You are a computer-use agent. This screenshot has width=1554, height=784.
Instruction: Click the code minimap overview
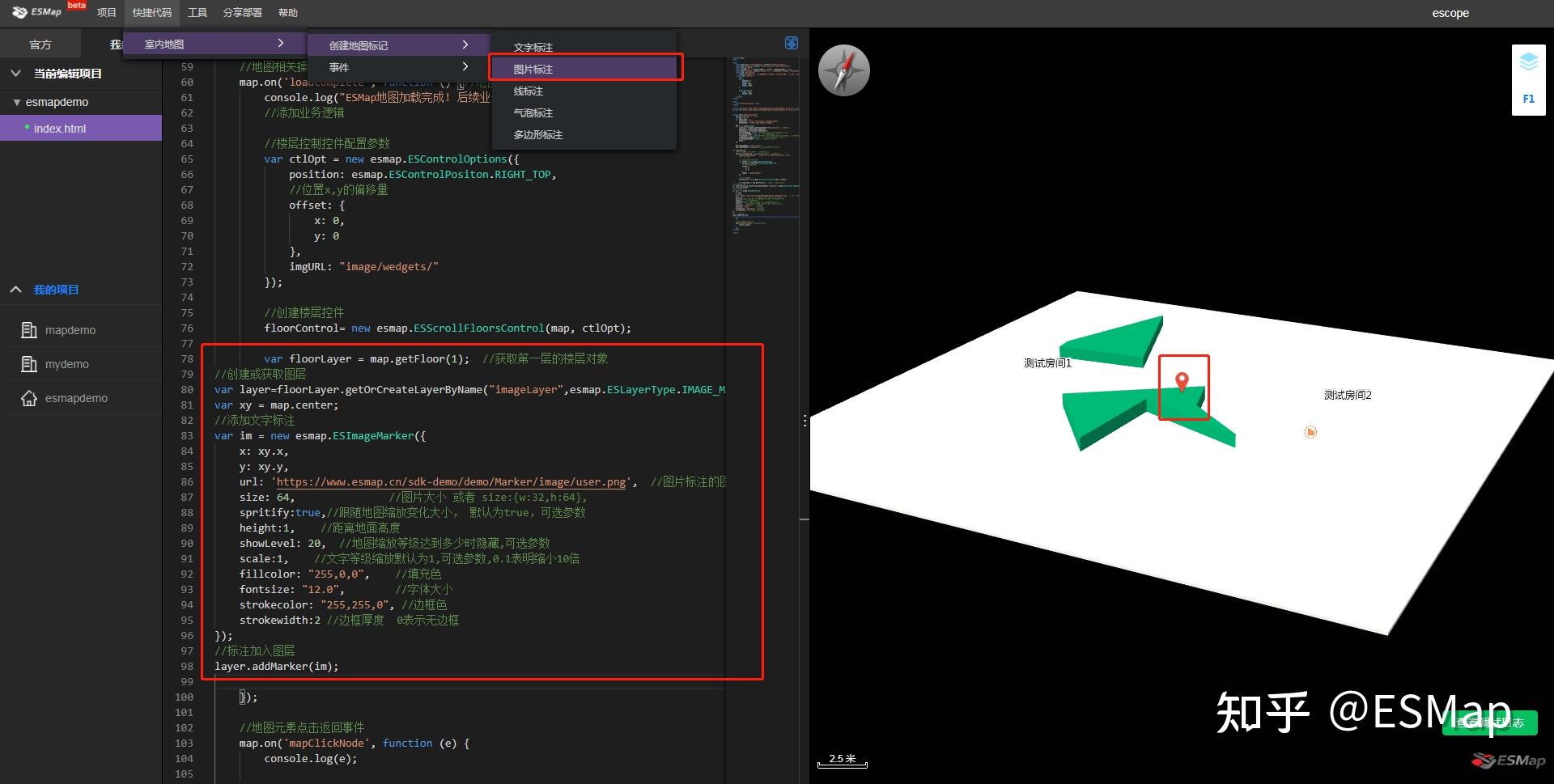[x=765, y=146]
